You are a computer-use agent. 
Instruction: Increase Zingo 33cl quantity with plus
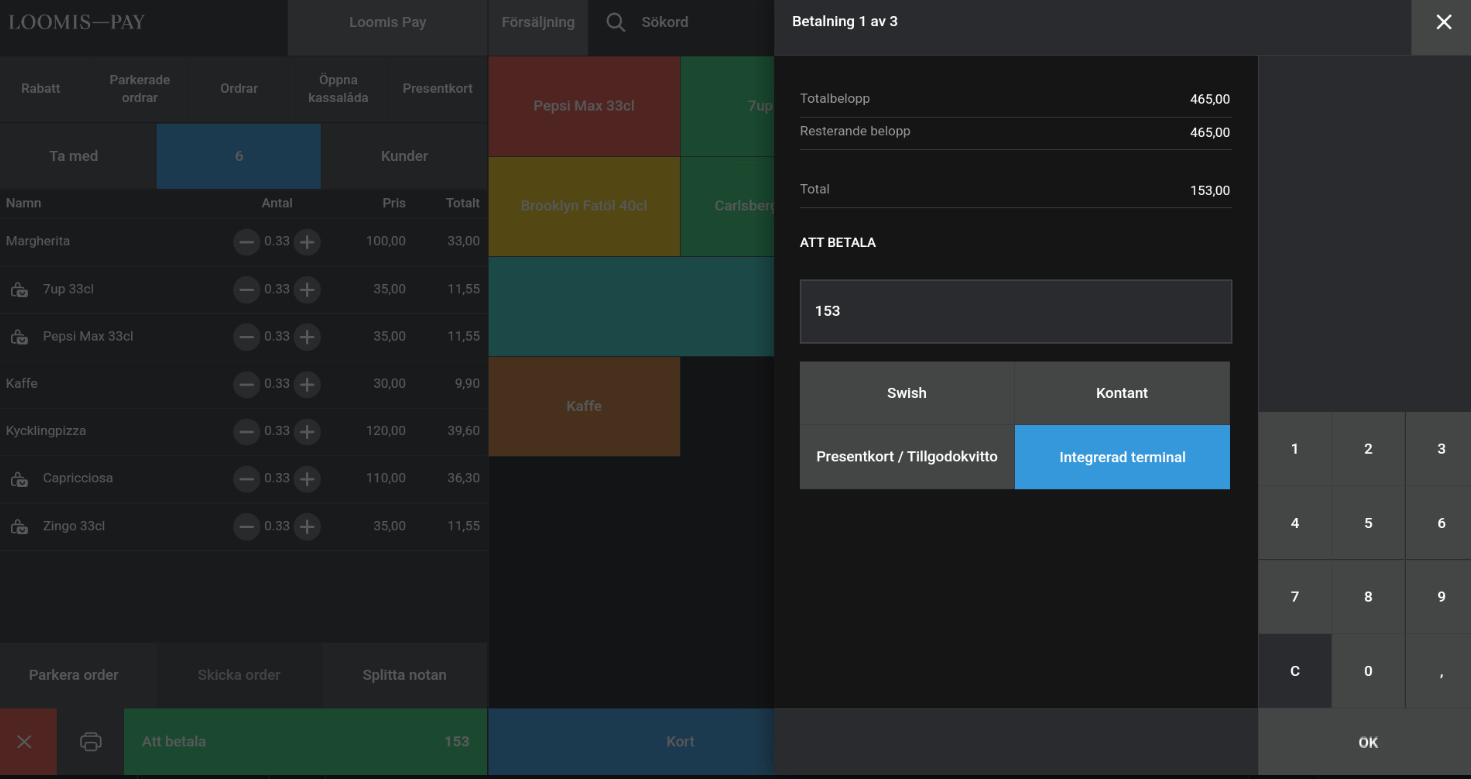point(307,526)
